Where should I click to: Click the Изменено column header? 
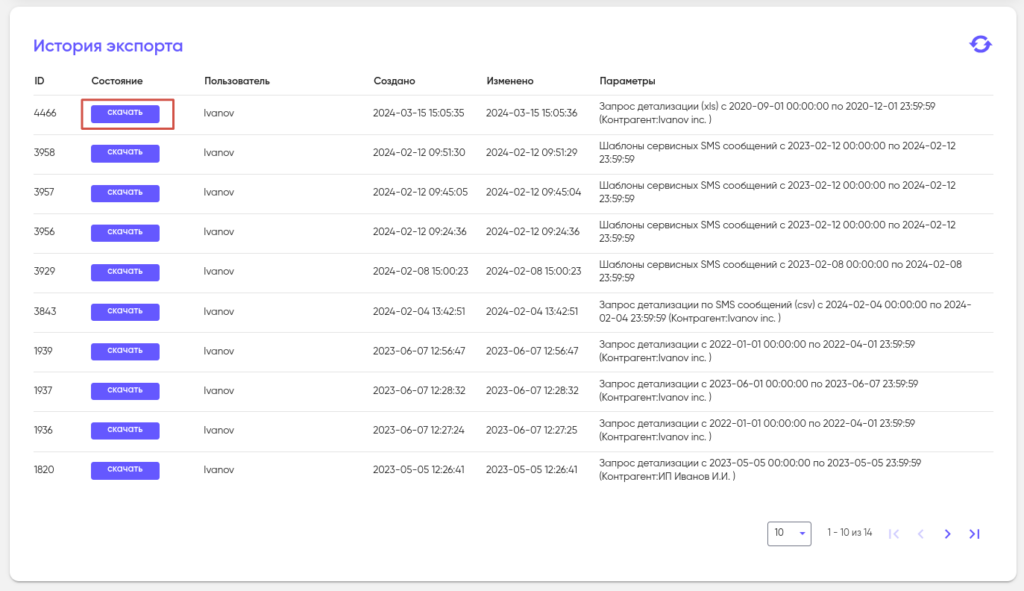(510, 80)
